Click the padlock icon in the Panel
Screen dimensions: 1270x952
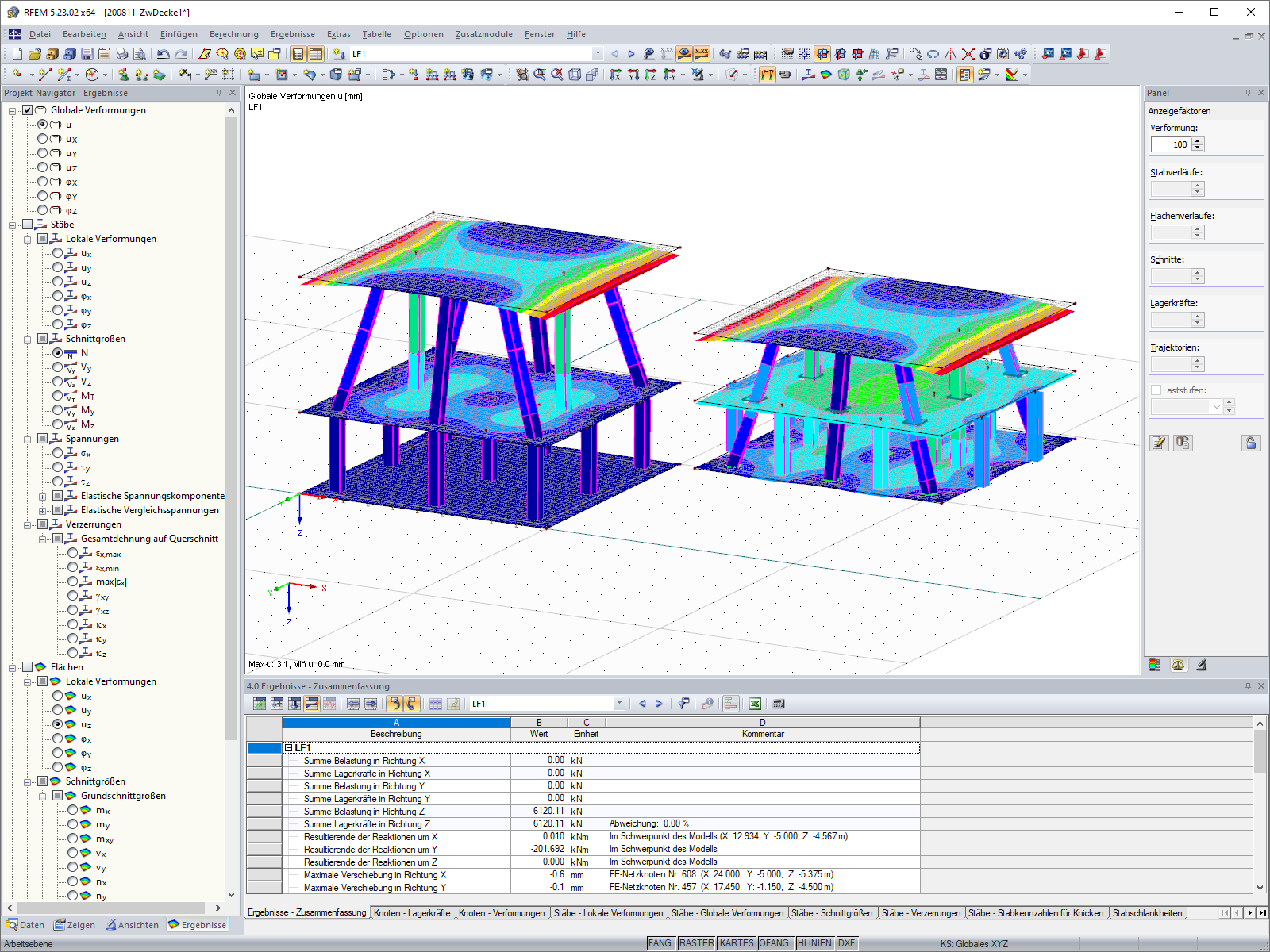point(1251,443)
